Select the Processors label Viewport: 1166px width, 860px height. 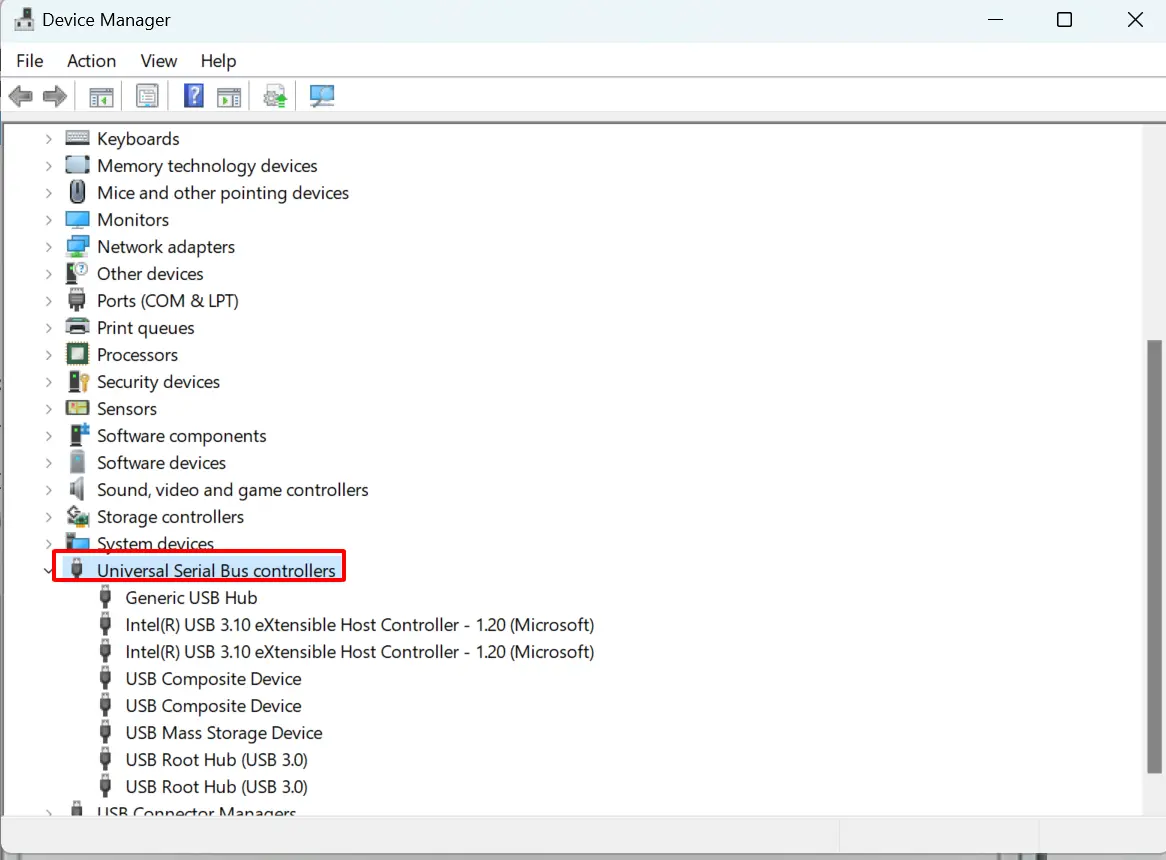pyautogui.click(x=138, y=355)
